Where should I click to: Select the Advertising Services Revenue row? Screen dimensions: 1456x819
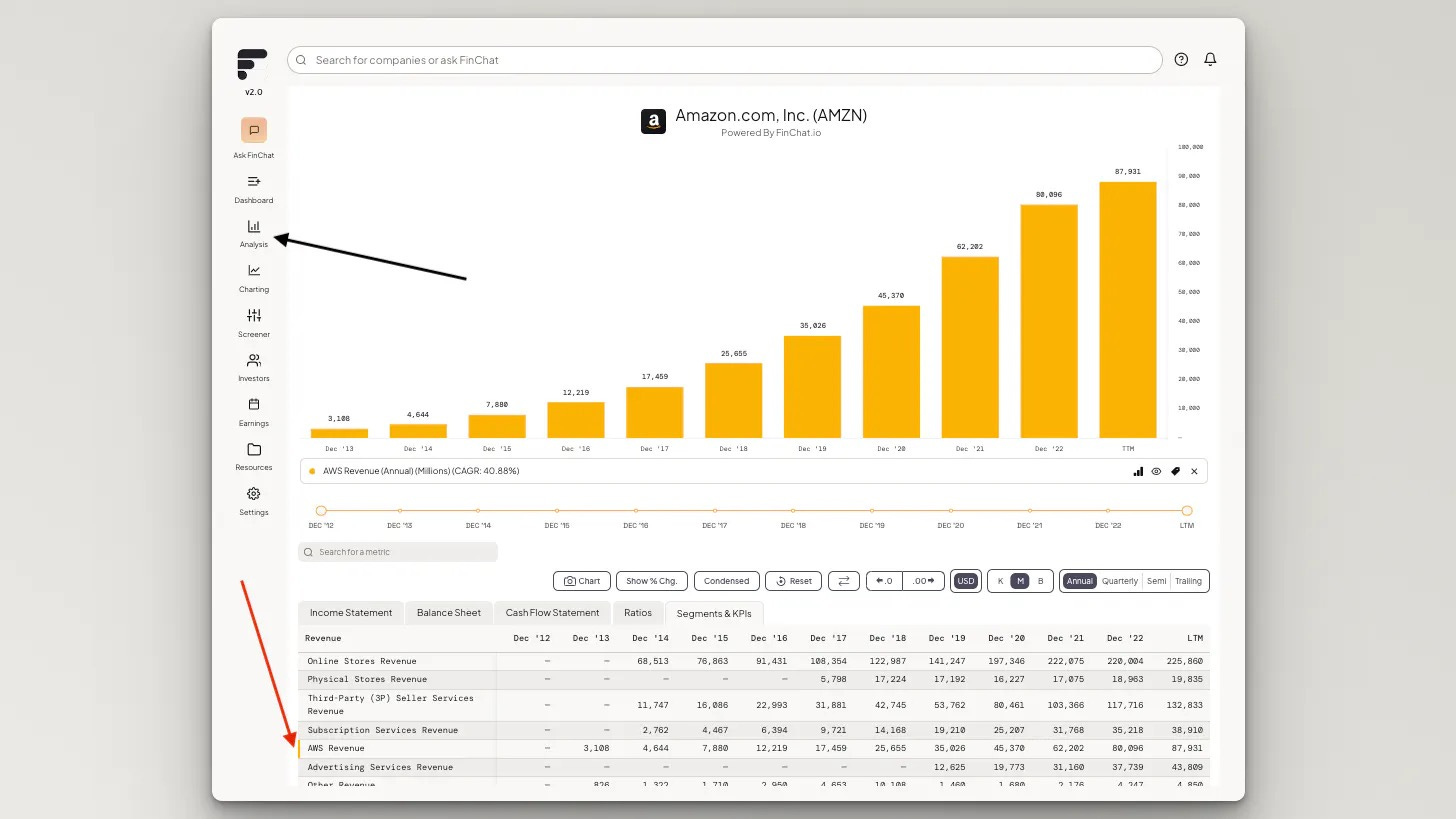[754, 767]
